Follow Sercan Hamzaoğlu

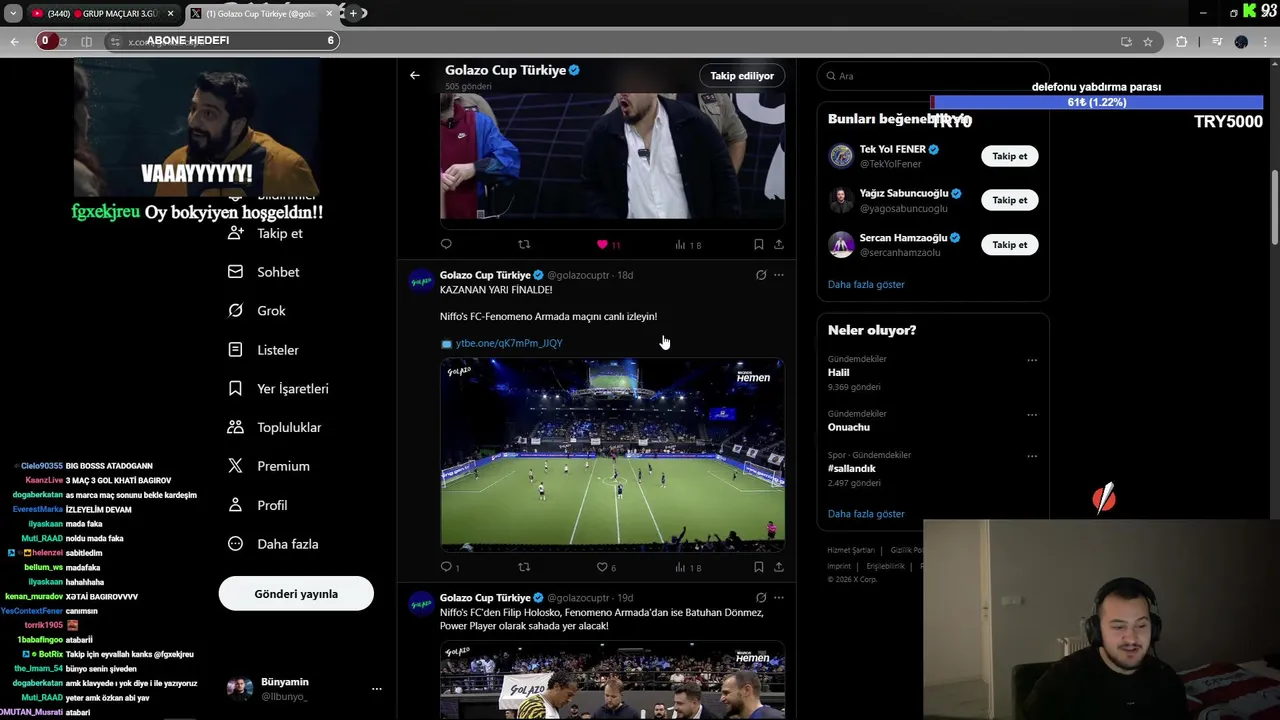coord(1009,245)
